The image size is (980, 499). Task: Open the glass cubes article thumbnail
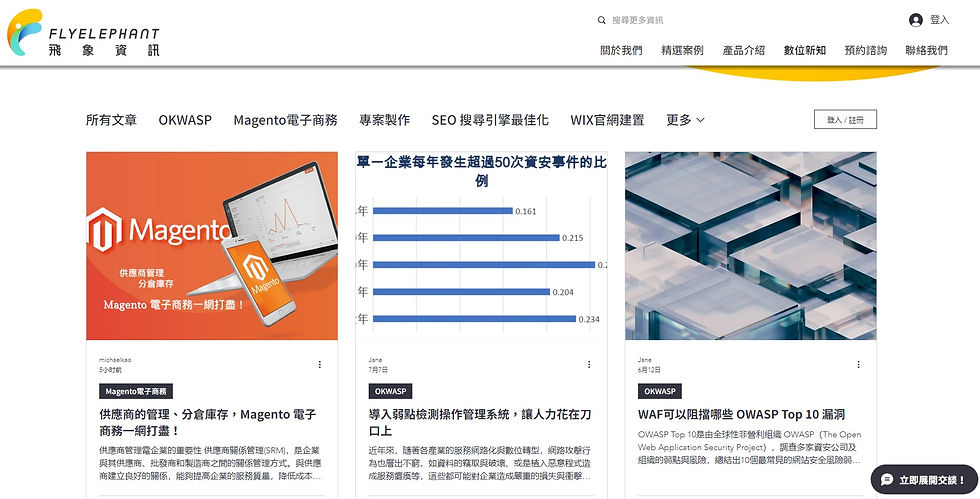click(x=751, y=246)
